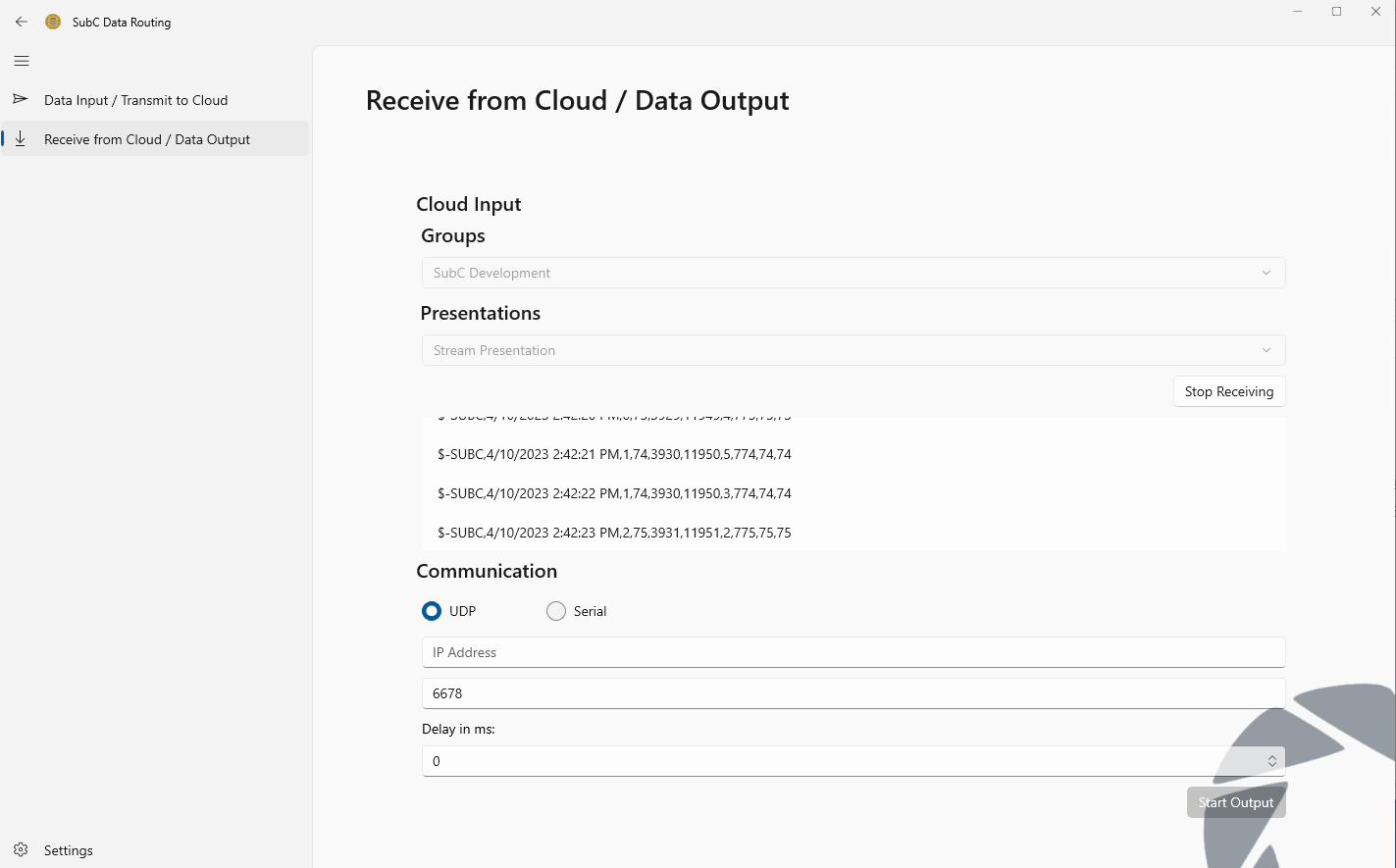Select the UDP radio button
Viewport: 1396px width, 868px height.
pos(432,611)
